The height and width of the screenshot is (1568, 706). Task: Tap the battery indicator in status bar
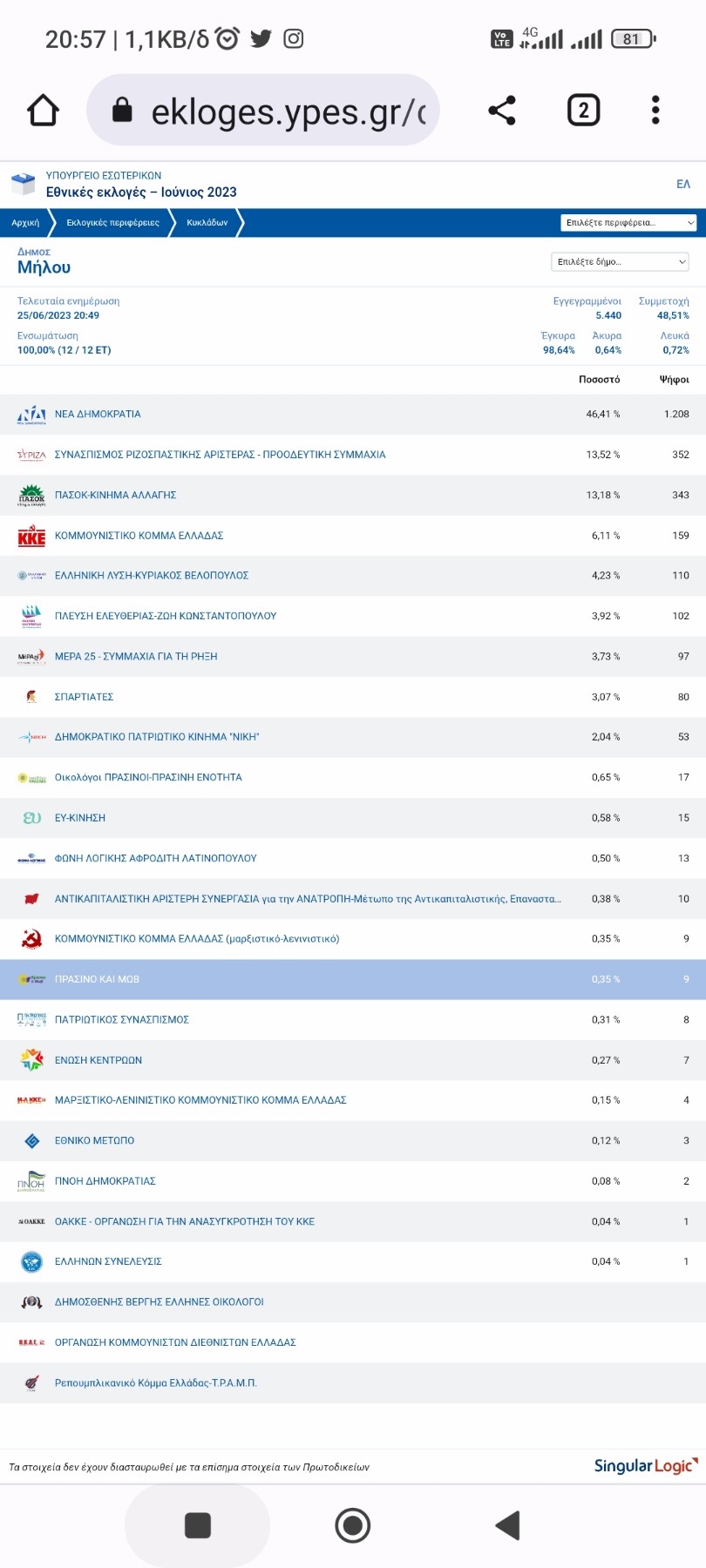[634, 38]
